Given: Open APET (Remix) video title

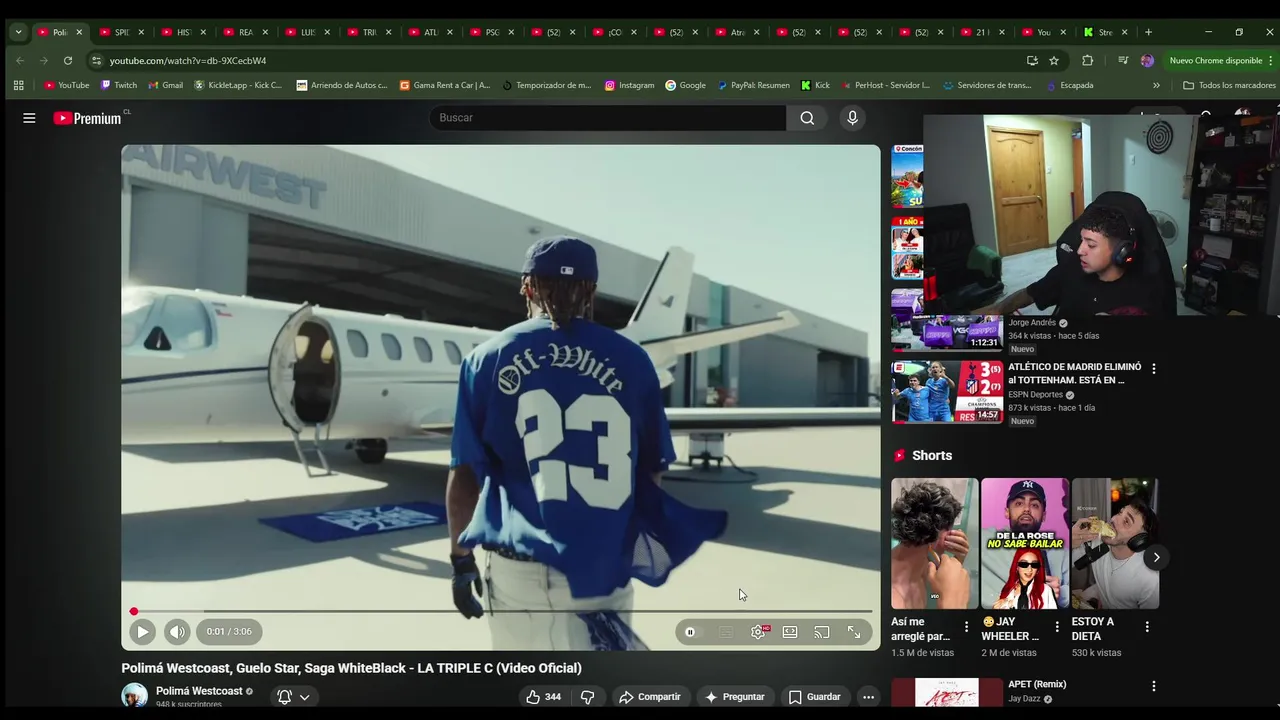Looking at the screenshot, I should tap(1037, 685).
